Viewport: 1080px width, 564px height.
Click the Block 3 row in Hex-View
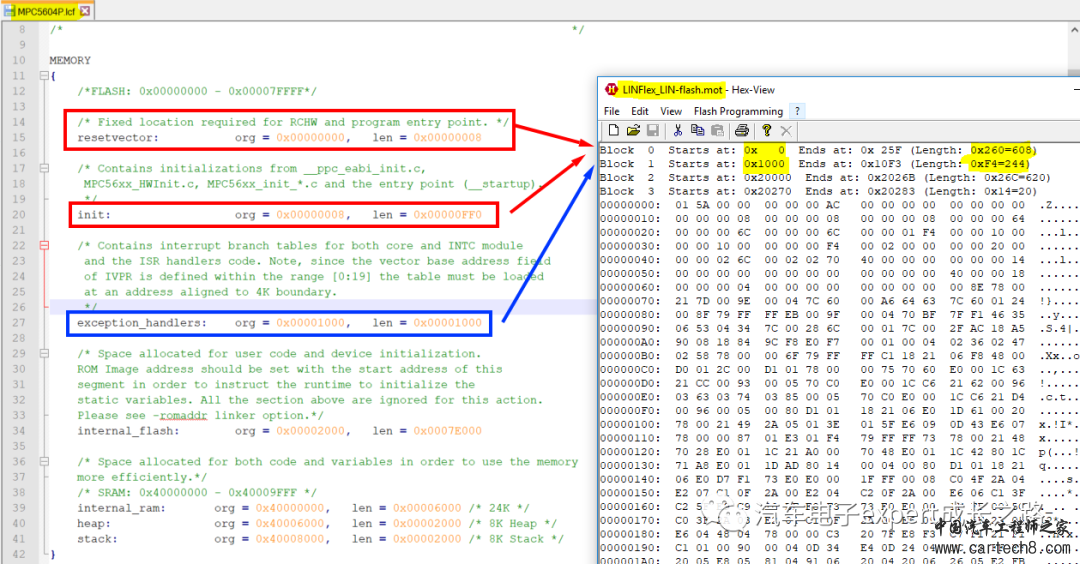(818, 191)
